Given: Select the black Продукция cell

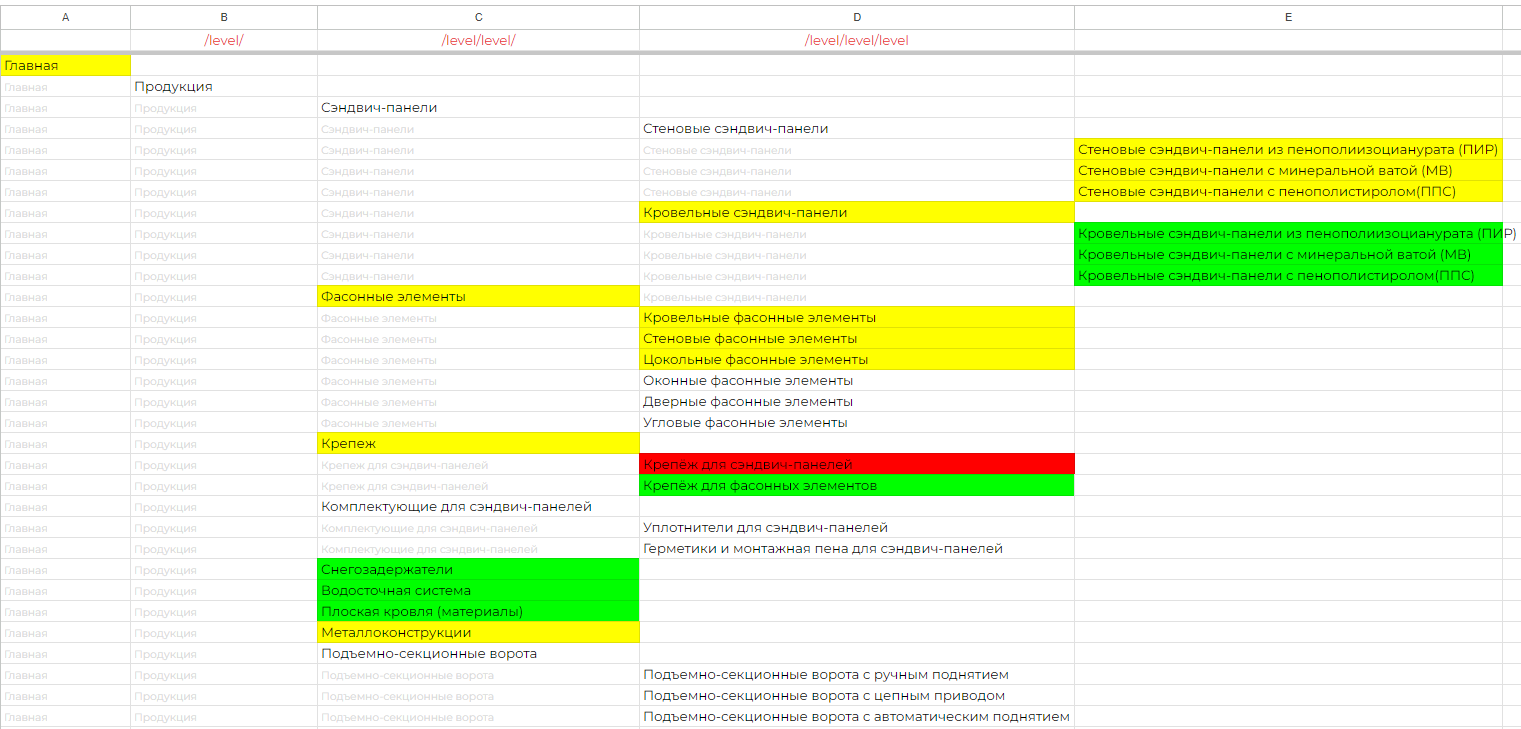Looking at the screenshot, I should tap(224, 86).
